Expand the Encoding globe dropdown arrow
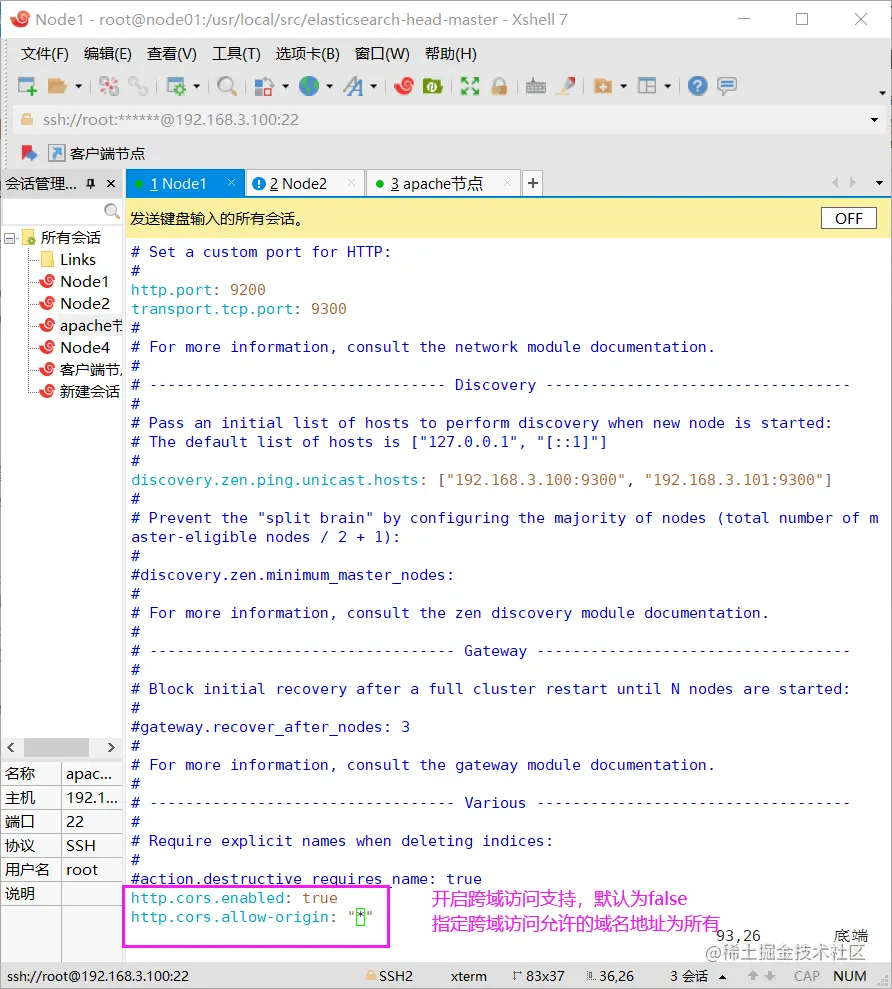Viewport: 892px width, 989px height. click(329, 86)
